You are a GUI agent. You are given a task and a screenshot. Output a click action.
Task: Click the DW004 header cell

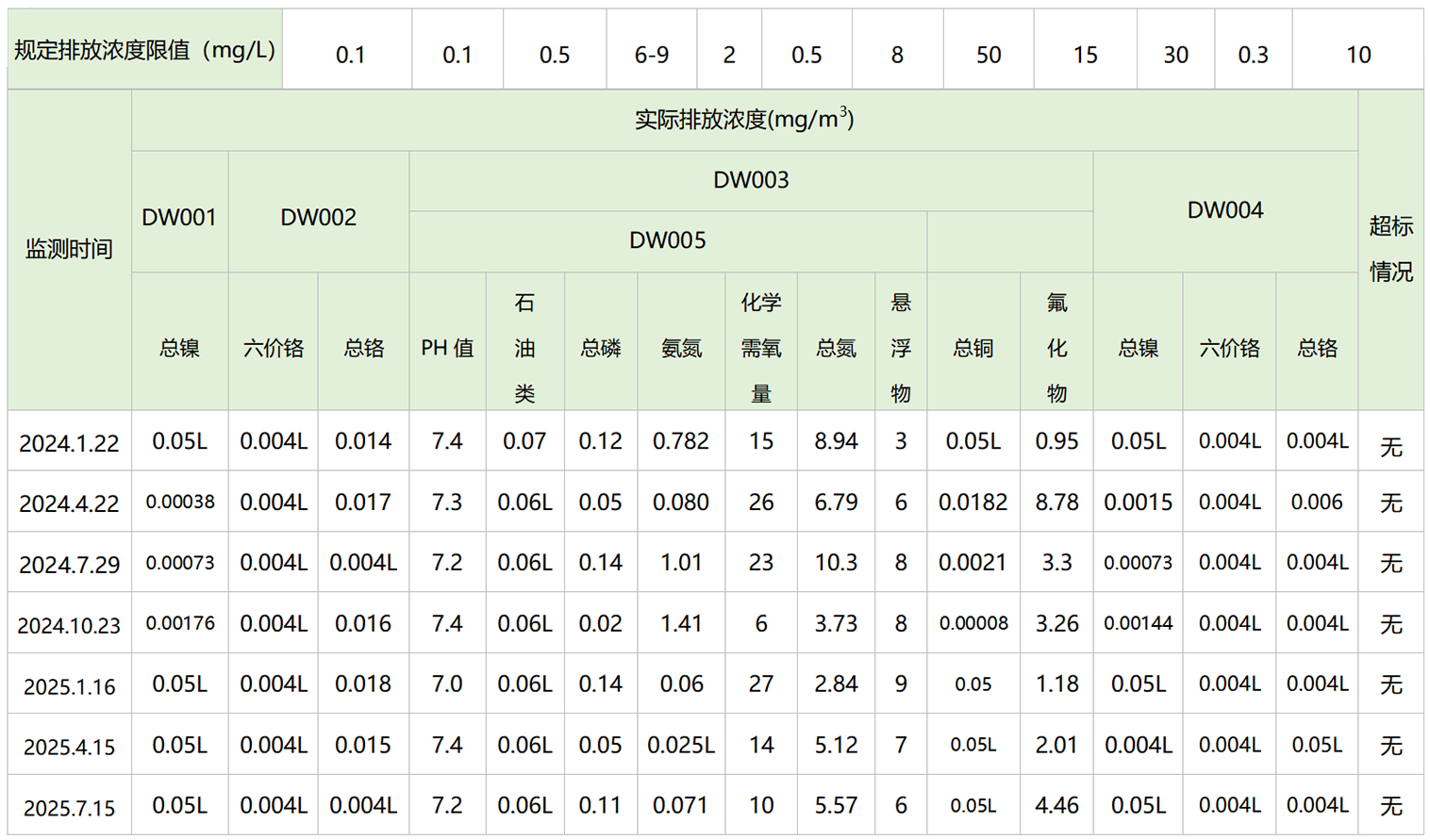(x=1224, y=210)
